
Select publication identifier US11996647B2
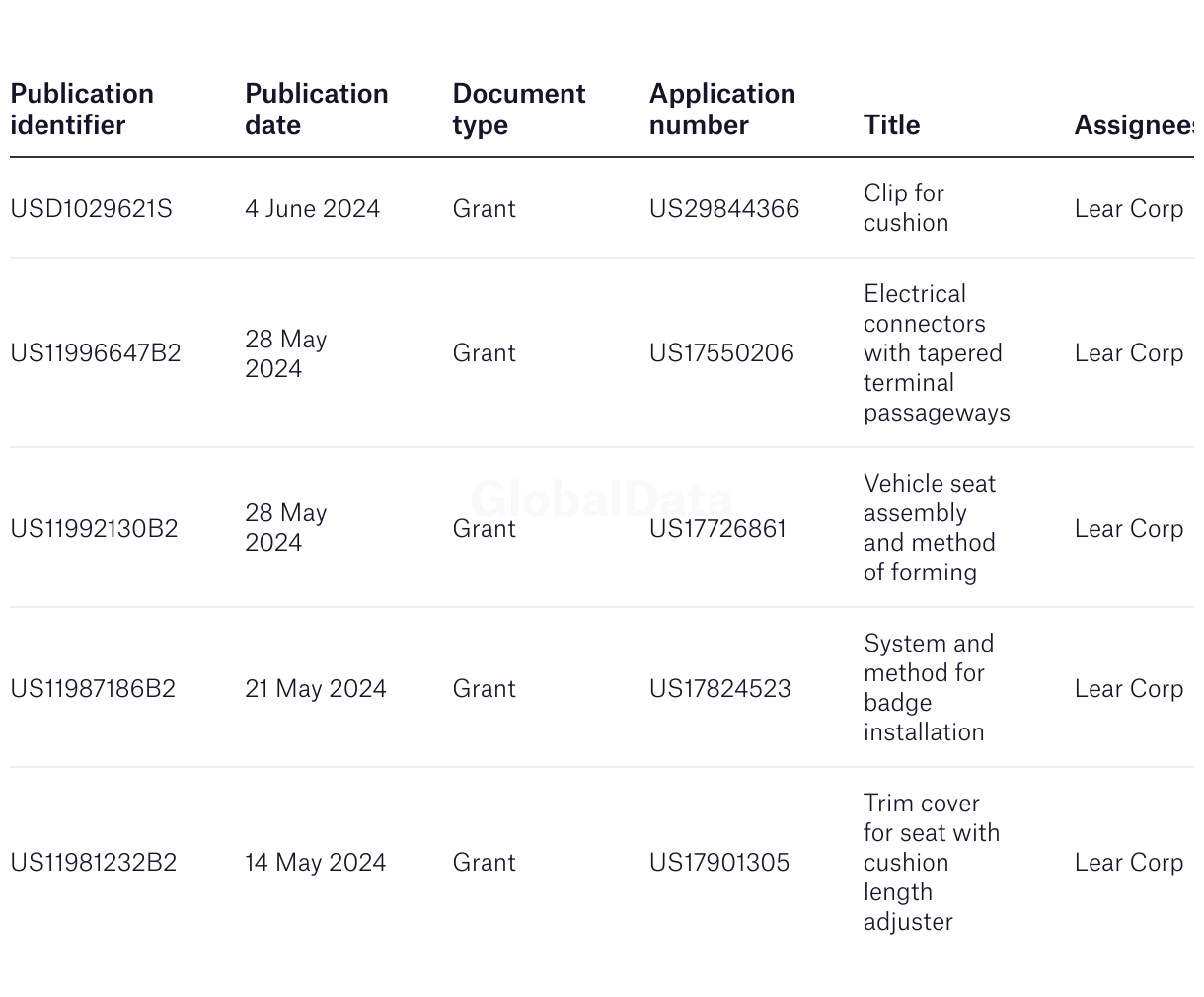(x=96, y=353)
